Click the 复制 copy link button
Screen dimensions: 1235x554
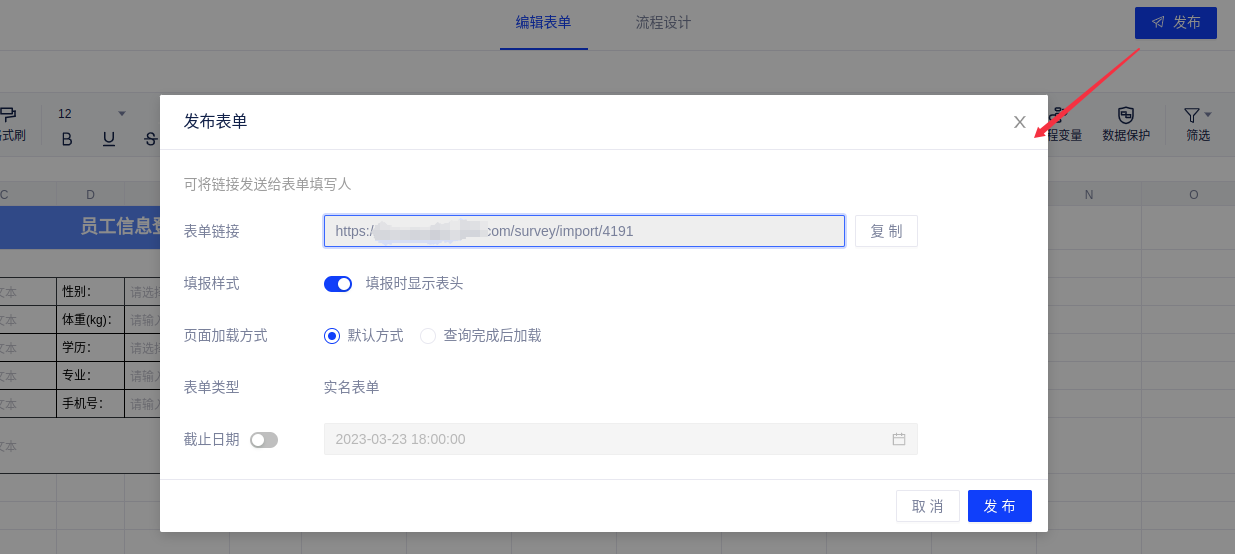pyautogui.click(x=886, y=231)
